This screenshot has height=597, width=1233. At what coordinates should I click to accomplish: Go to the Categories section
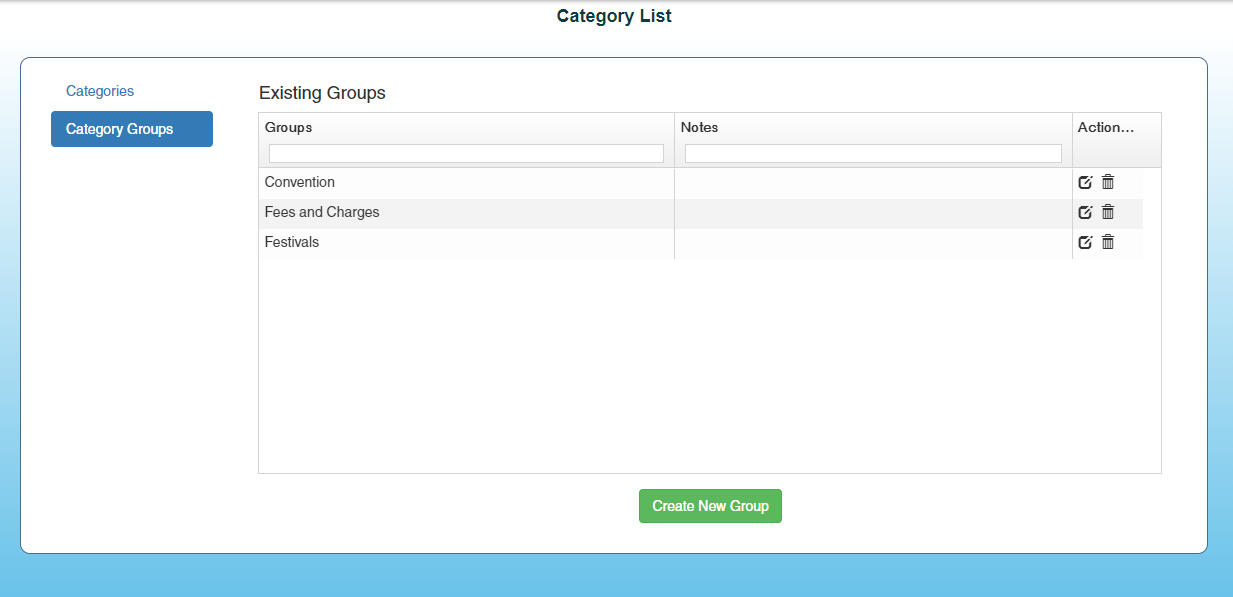[x=100, y=91]
